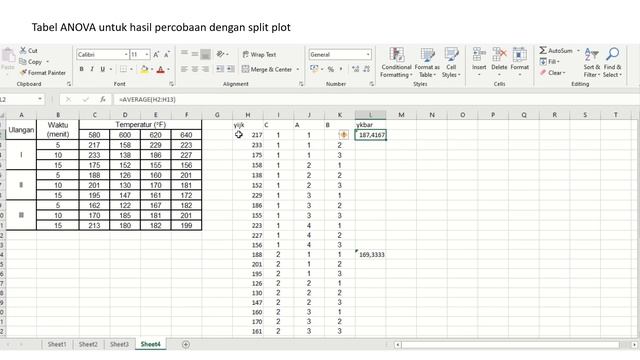
Task: Switch to Sheet3 tab
Action: pyautogui.click(x=119, y=344)
